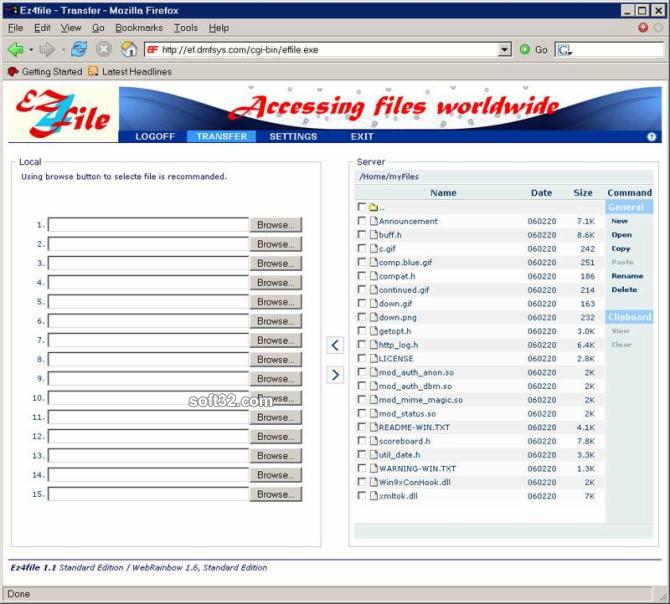
Task: Open the help question mark icon
Action: coord(651,137)
